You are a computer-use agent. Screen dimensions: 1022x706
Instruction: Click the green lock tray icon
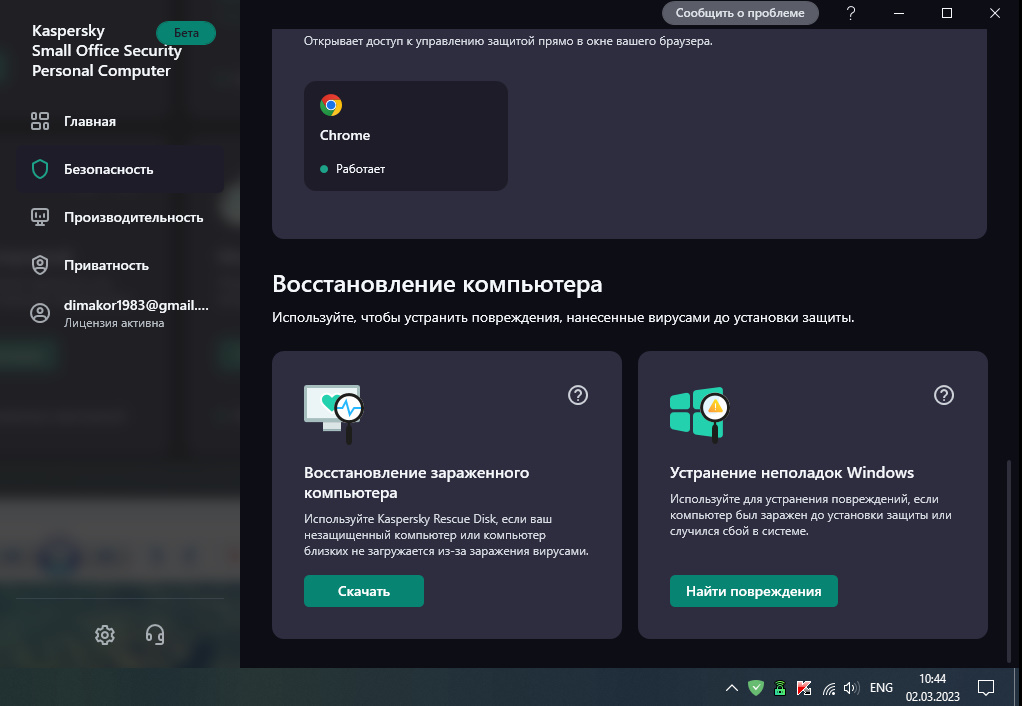780,688
